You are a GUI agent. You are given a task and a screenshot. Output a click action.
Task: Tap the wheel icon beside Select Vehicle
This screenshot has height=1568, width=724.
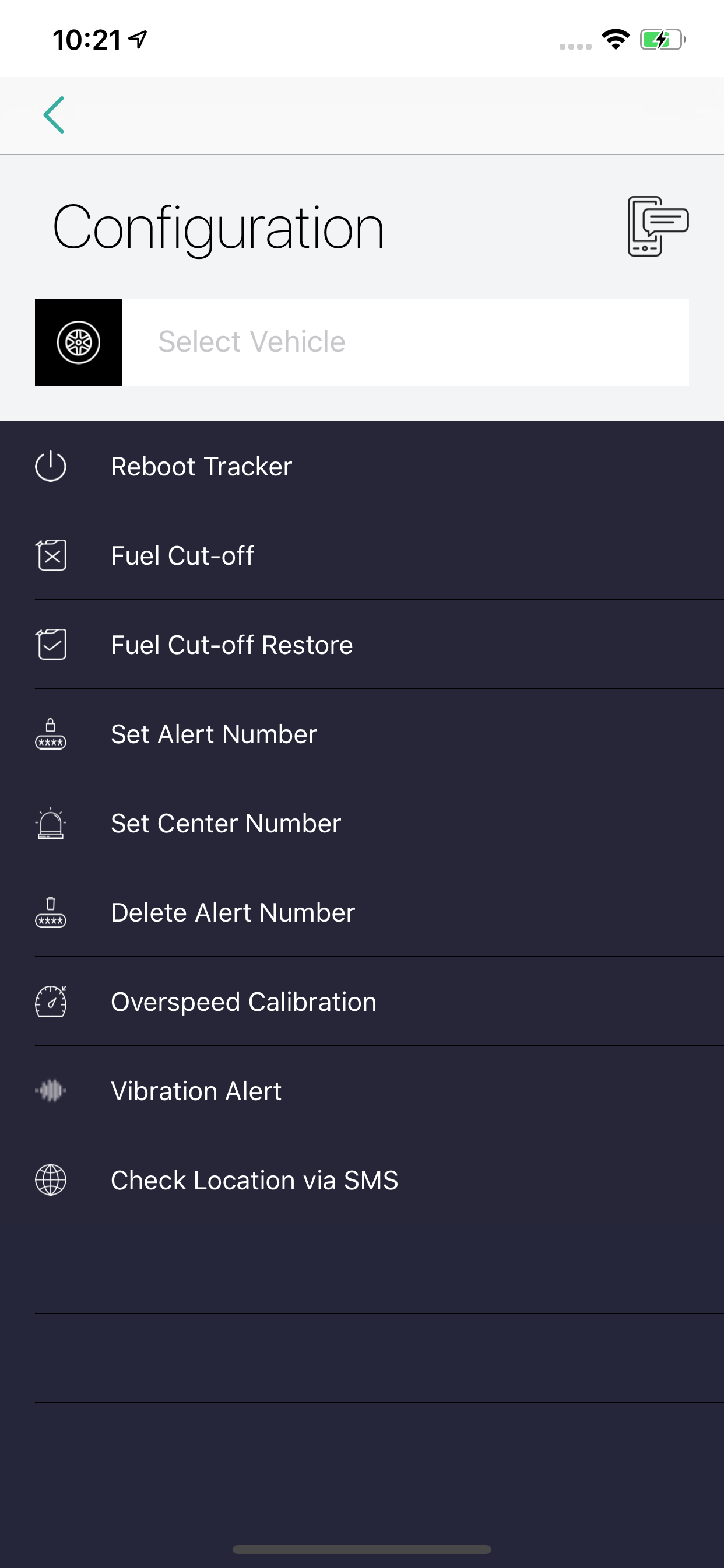[79, 342]
